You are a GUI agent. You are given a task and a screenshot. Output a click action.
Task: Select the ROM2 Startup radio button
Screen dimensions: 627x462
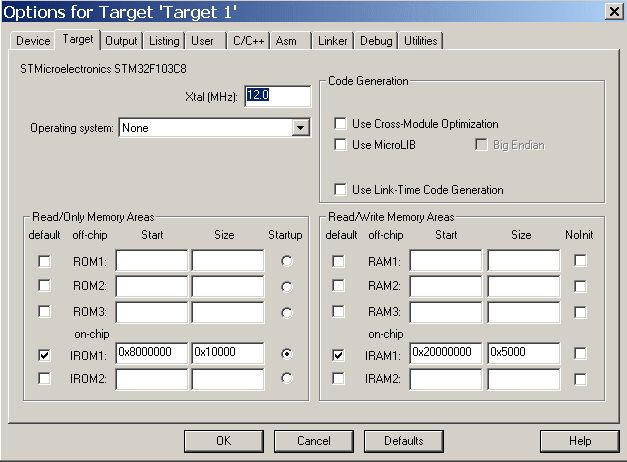click(x=287, y=287)
